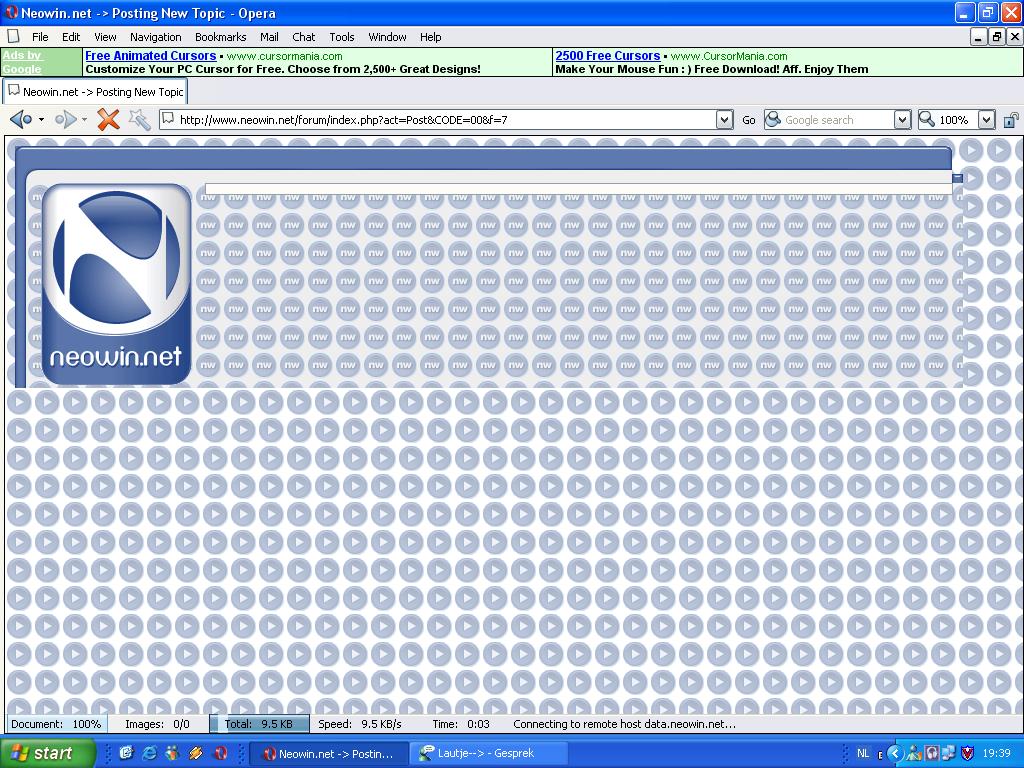Screen dimensions: 1024x768
Task: Open the File menu
Action: pyautogui.click(x=40, y=37)
